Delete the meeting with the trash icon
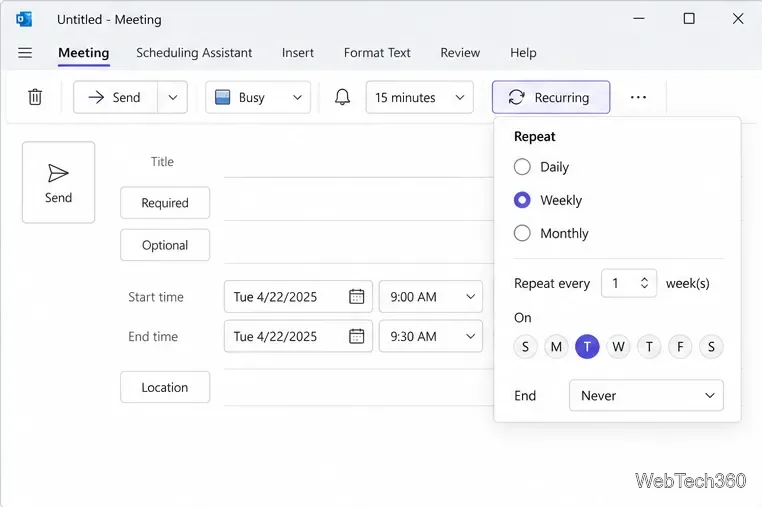 coord(35,97)
